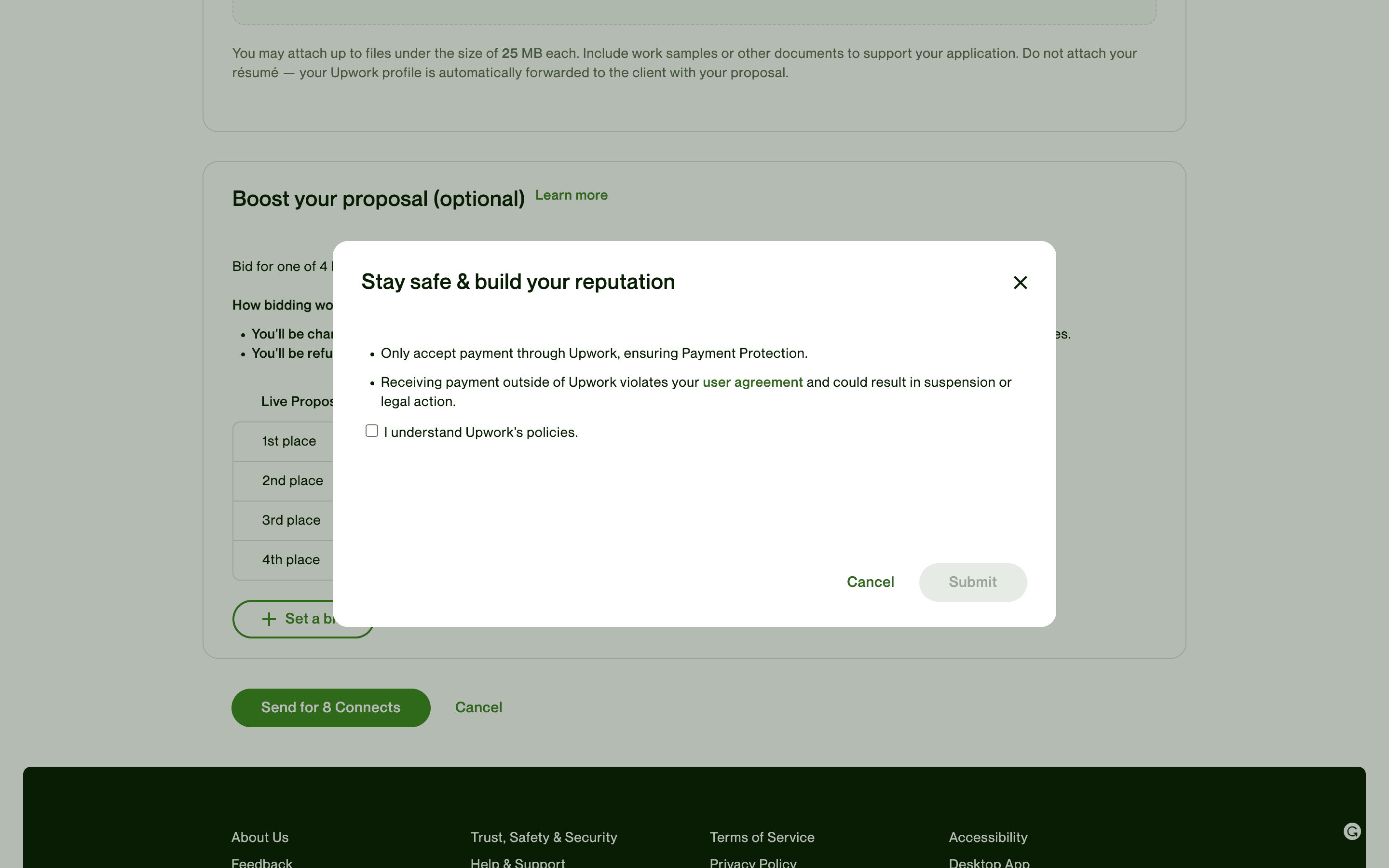Open Terms of Service footer link
Screen dimensions: 1389x868
762,837
